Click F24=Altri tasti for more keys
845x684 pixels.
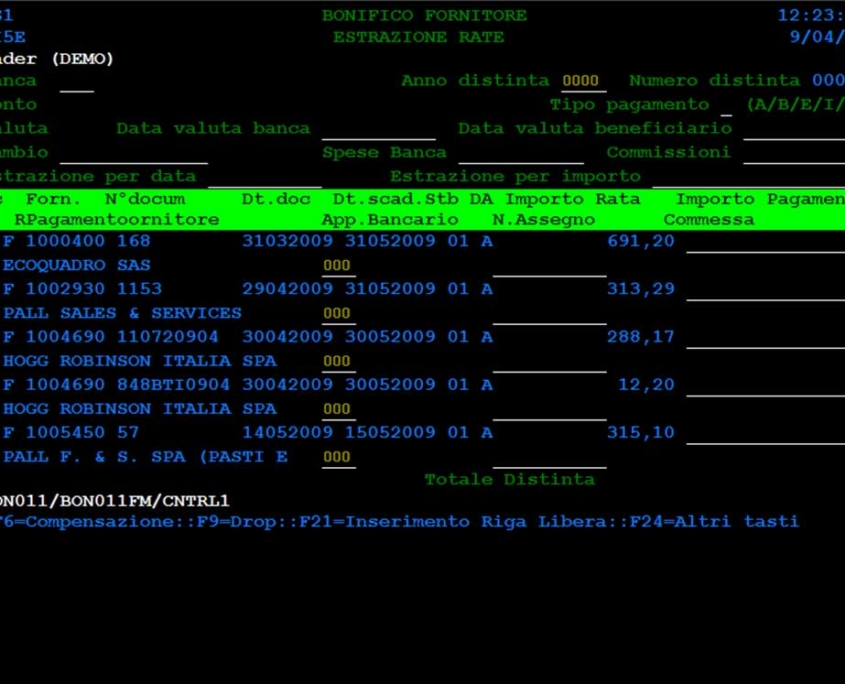point(715,521)
